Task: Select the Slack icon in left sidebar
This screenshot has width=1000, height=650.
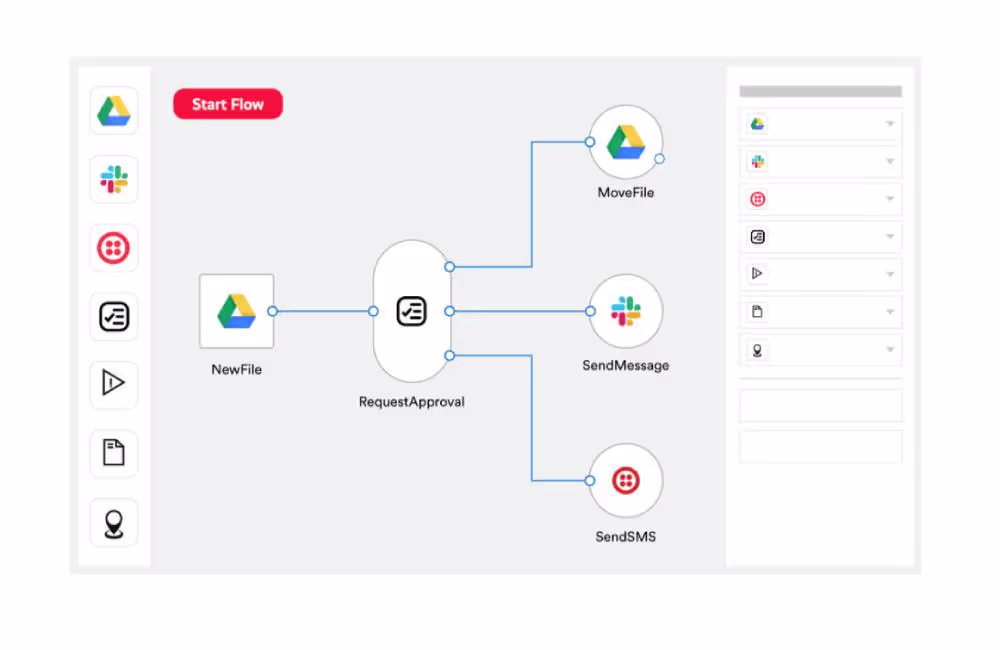Action: click(x=114, y=179)
